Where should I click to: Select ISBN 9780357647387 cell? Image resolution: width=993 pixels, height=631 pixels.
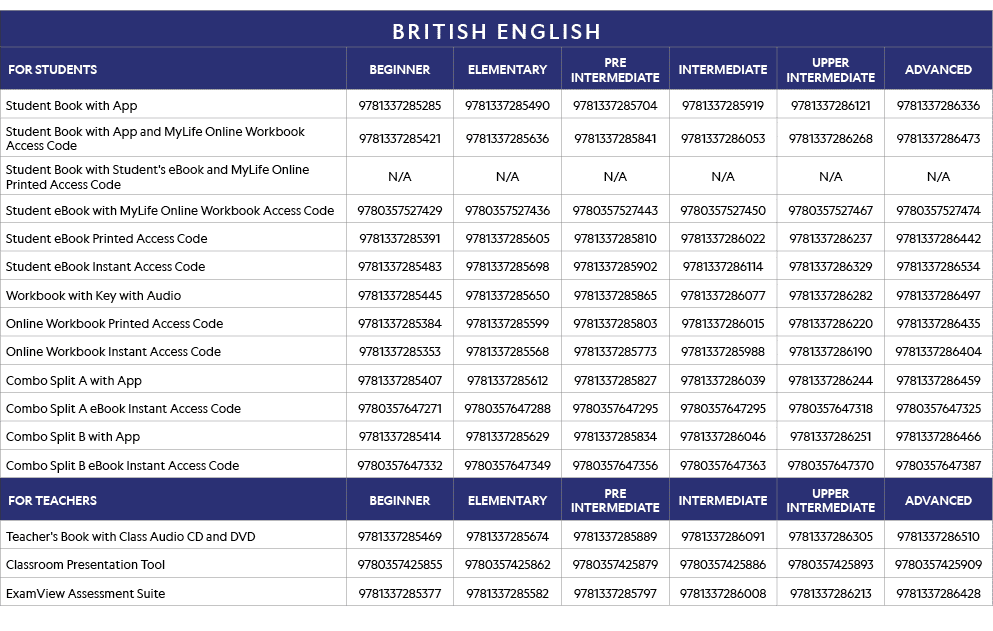point(938,465)
